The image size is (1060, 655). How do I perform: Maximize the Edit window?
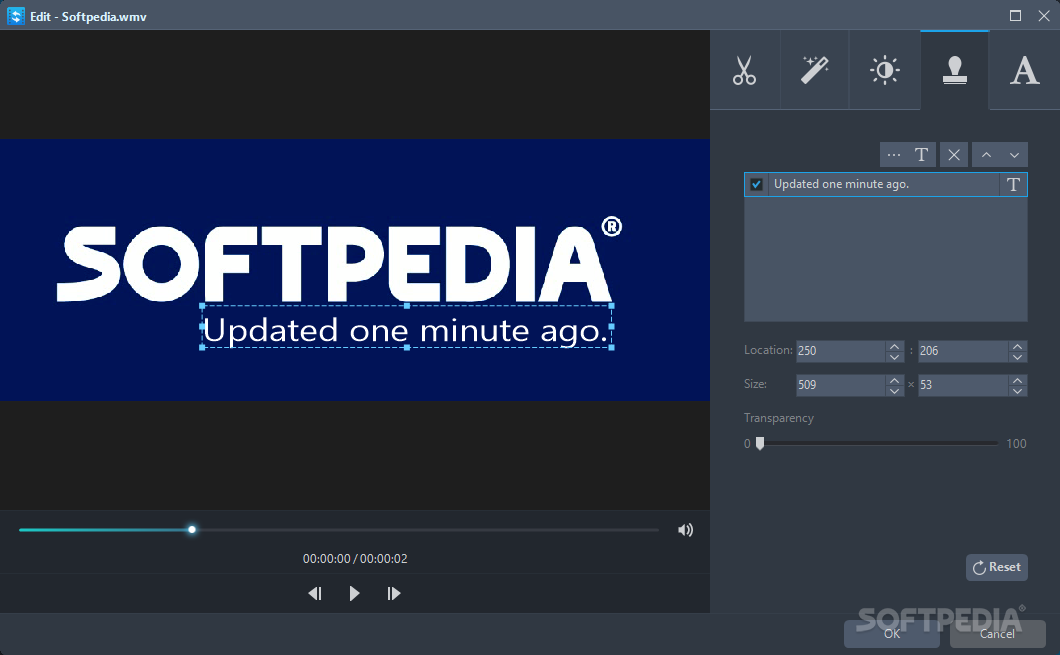point(1015,16)
